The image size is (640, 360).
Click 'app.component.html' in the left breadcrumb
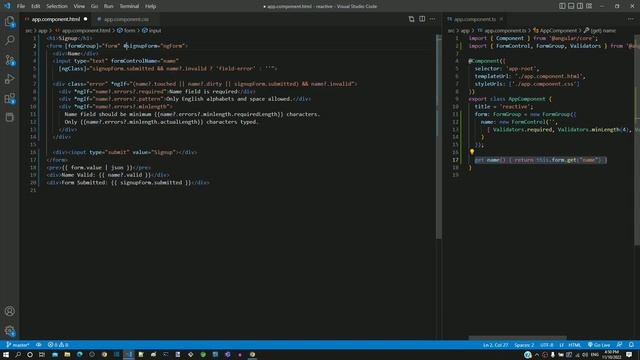86,31
